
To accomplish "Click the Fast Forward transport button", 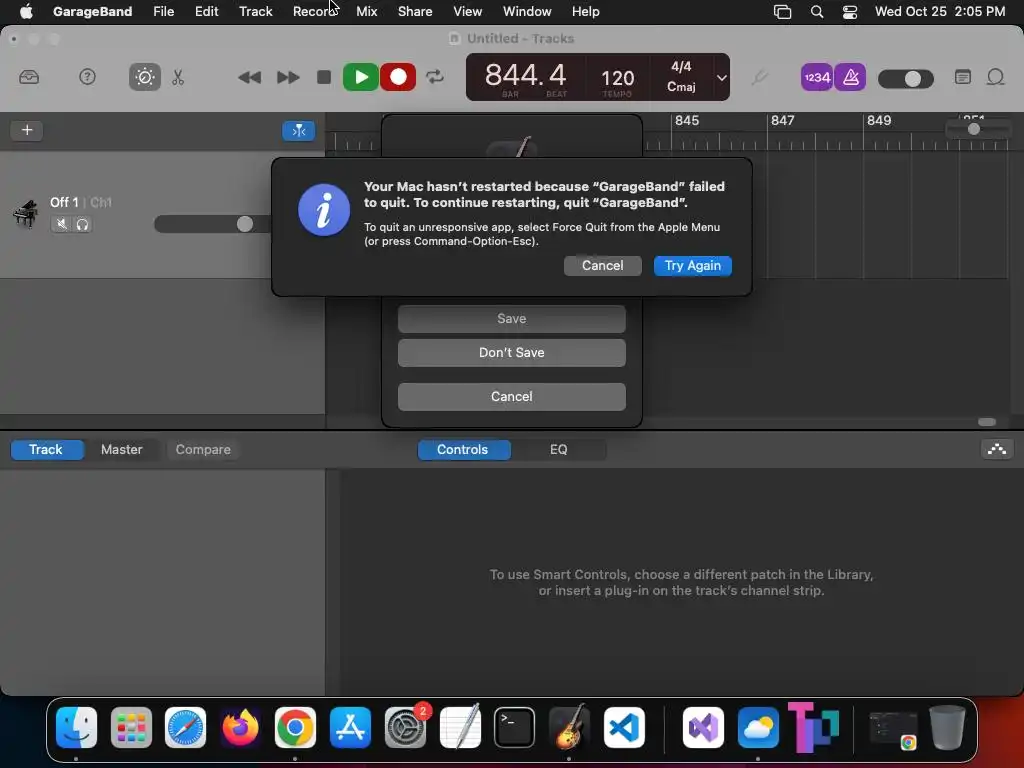I will (x=287, y=78).
